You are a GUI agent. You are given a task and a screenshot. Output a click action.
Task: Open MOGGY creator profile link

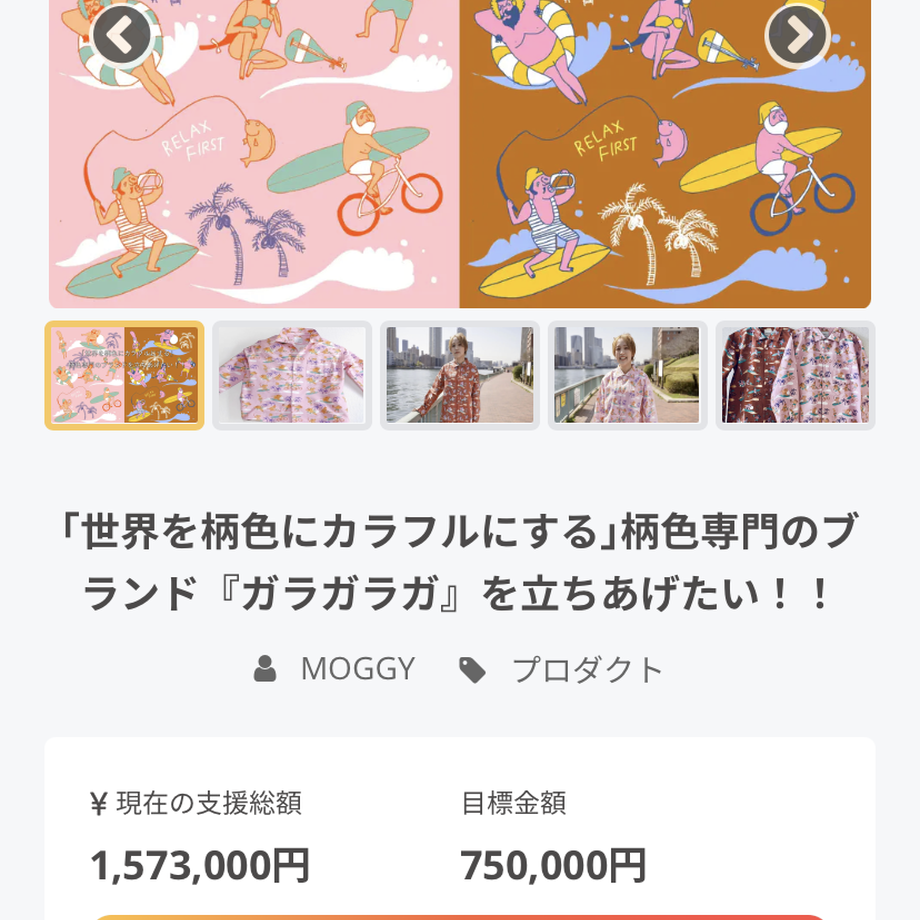click(x=358, y=669)
